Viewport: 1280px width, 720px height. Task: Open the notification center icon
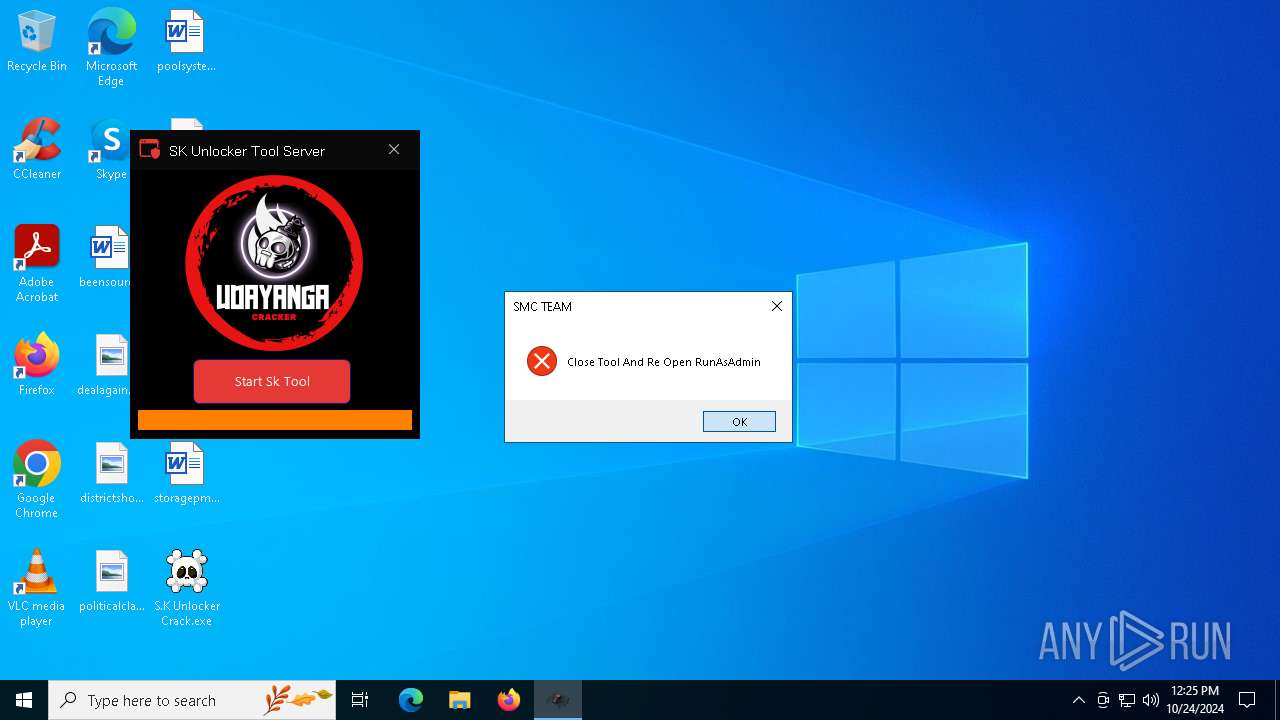[1247, 700]
